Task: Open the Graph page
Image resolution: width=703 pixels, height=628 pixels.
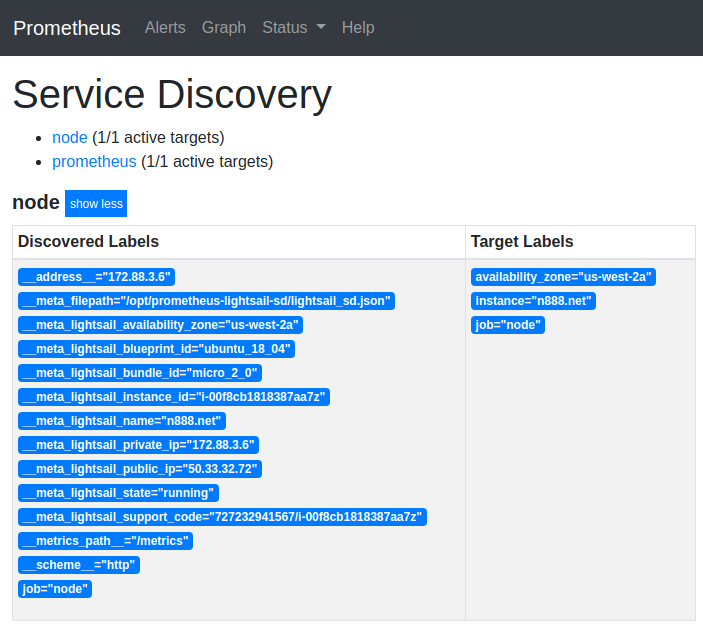Action: 224,28
